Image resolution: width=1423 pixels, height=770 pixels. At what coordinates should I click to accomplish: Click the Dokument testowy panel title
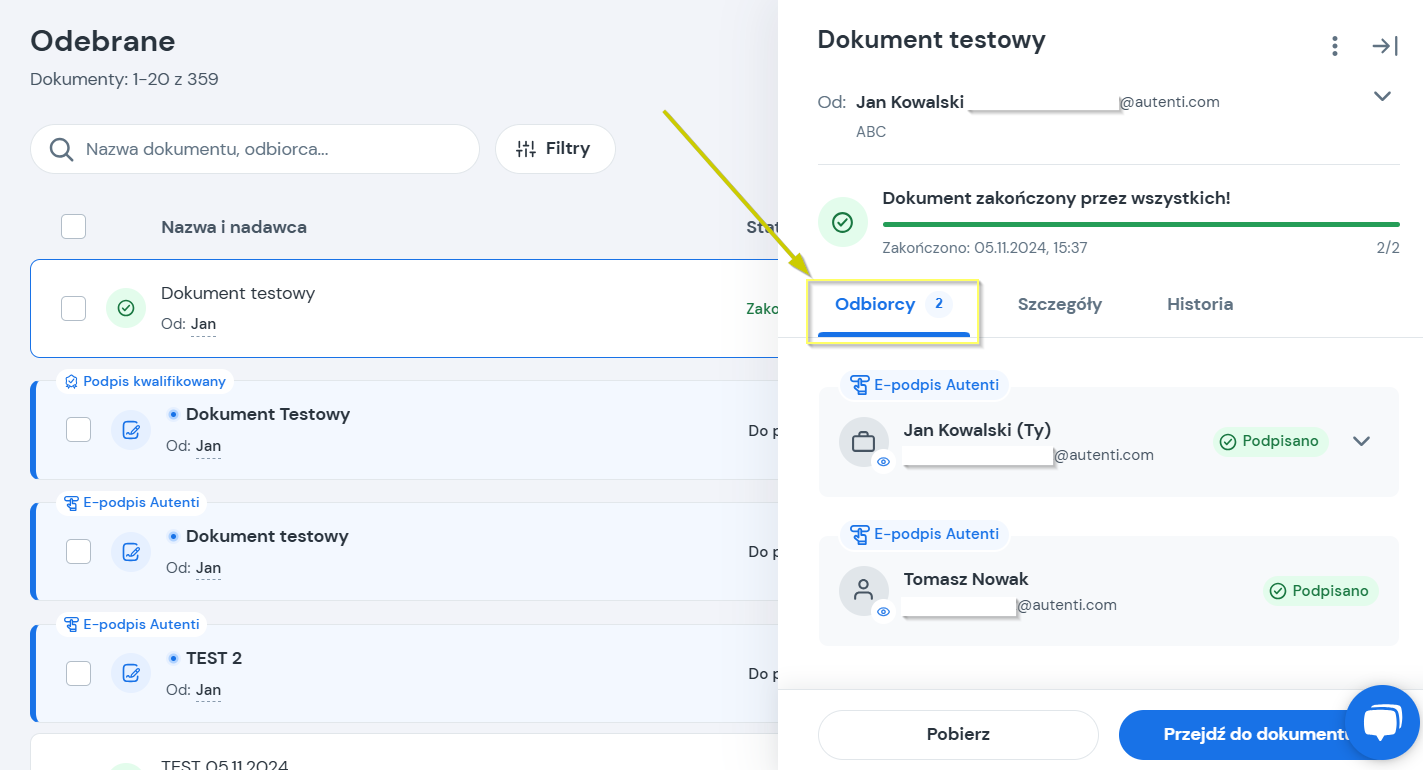(x=932, y=40)
